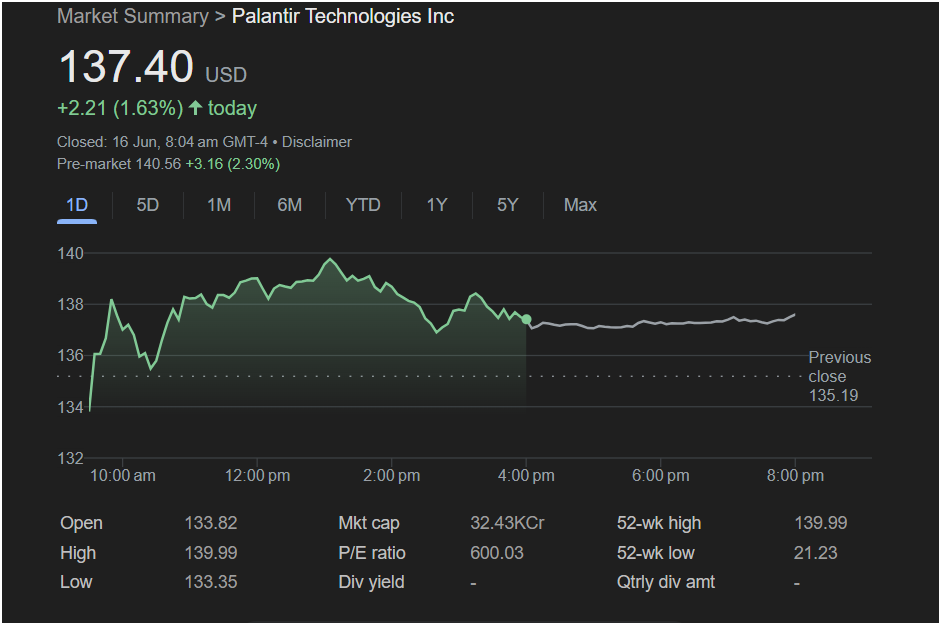Click the Open value 133.82
Viewport: 941px width, 625px height.
211,523
